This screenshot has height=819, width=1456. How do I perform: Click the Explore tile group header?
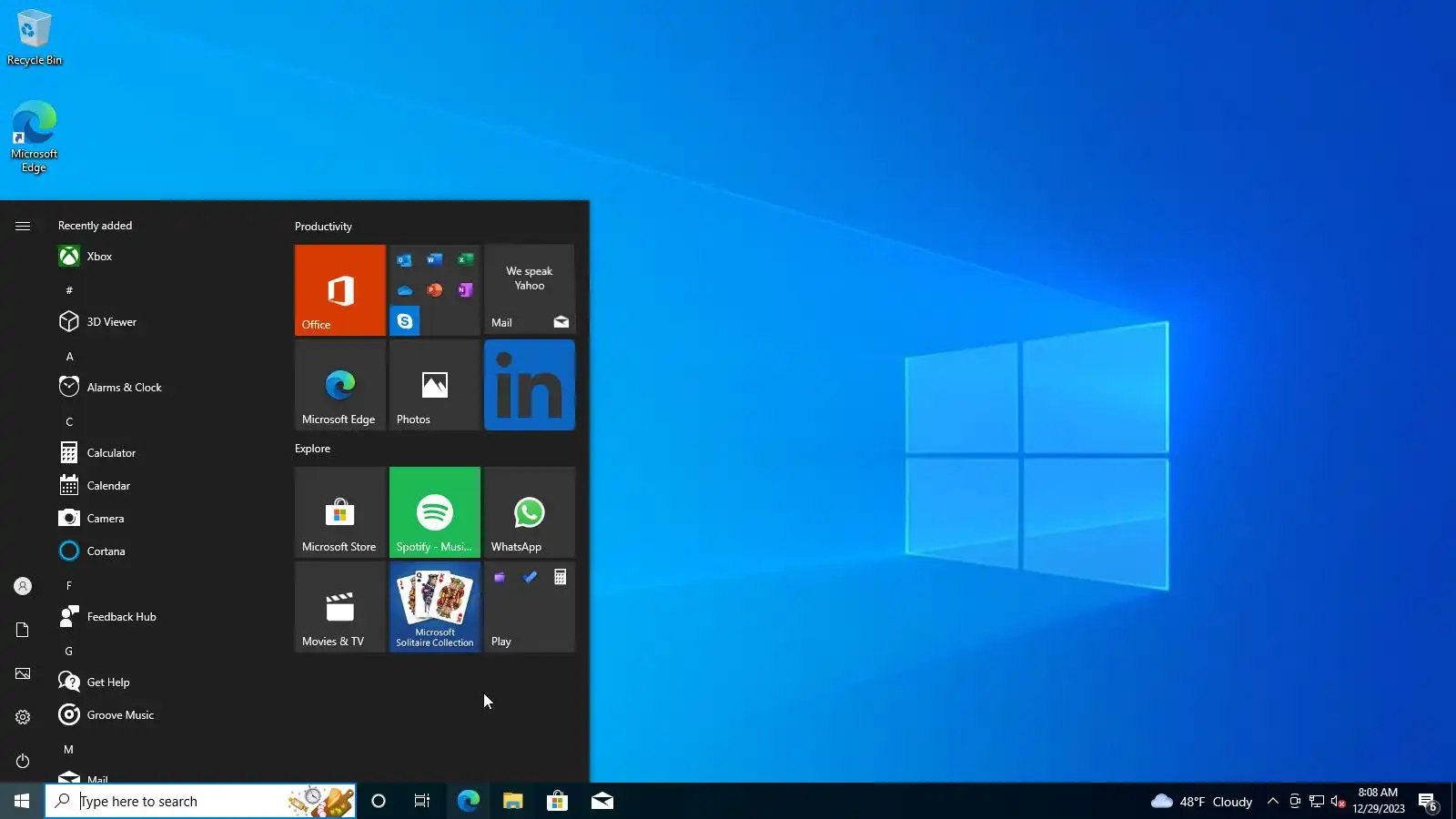click(312, 449)
